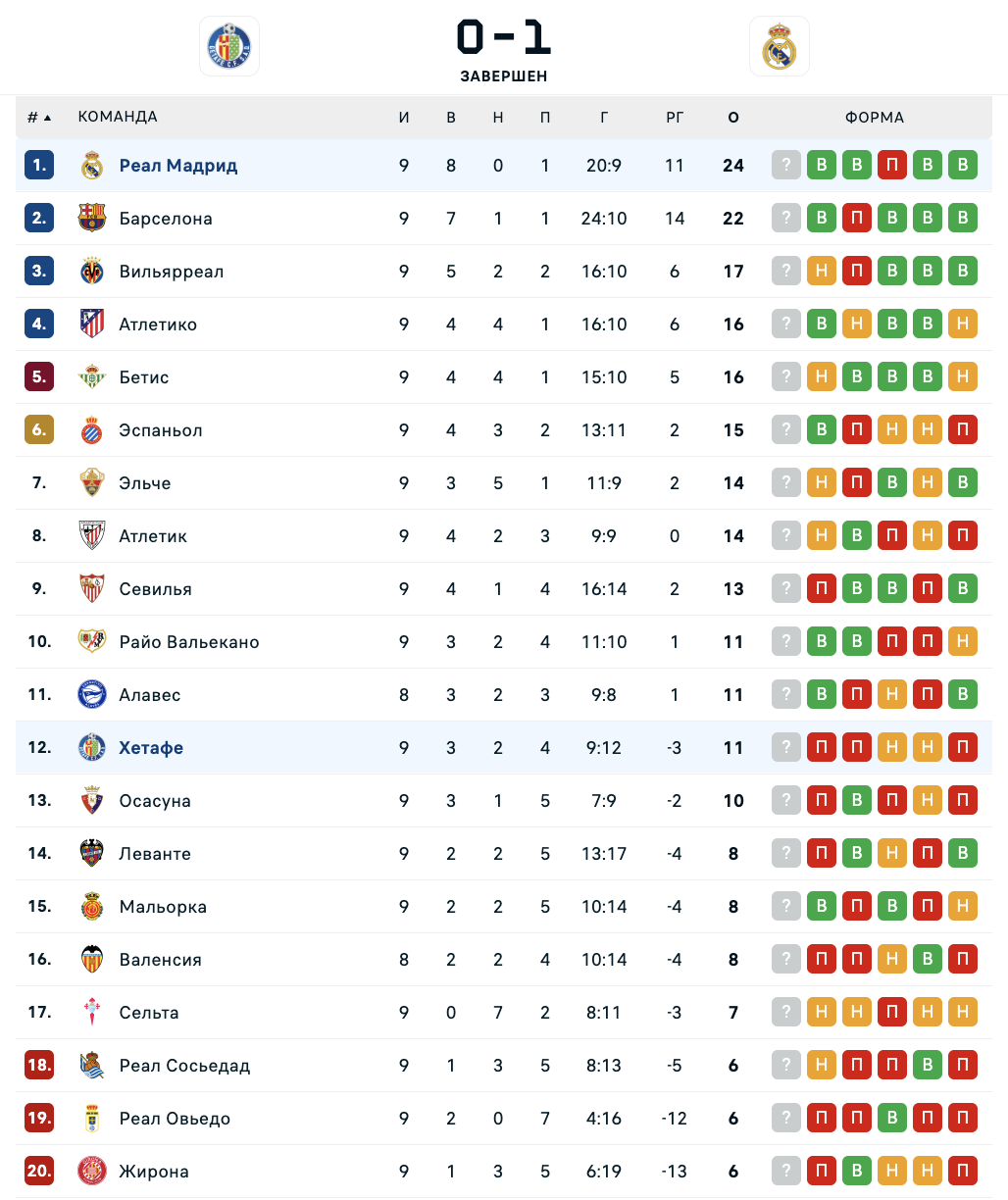Click the gray ? next-match badge for Барселона

(786, 218)
